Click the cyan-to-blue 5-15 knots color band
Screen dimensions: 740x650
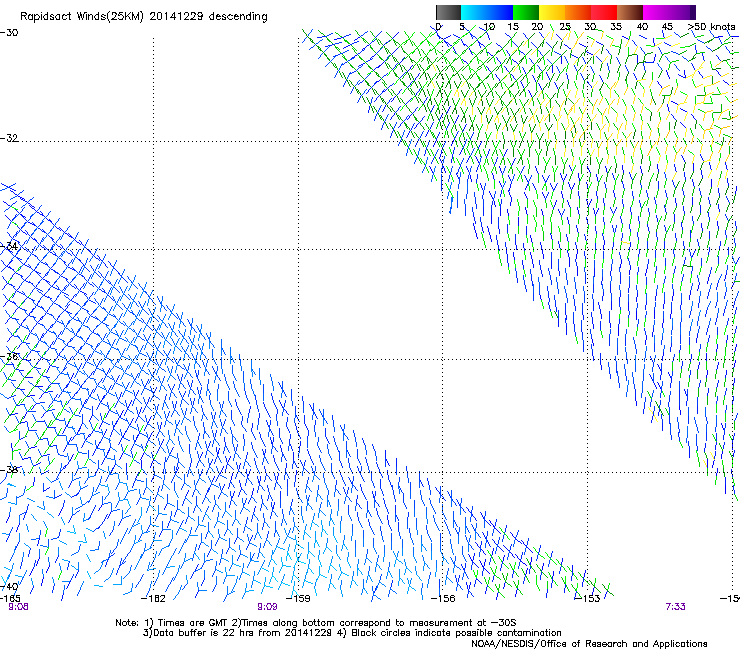(487, 12)
